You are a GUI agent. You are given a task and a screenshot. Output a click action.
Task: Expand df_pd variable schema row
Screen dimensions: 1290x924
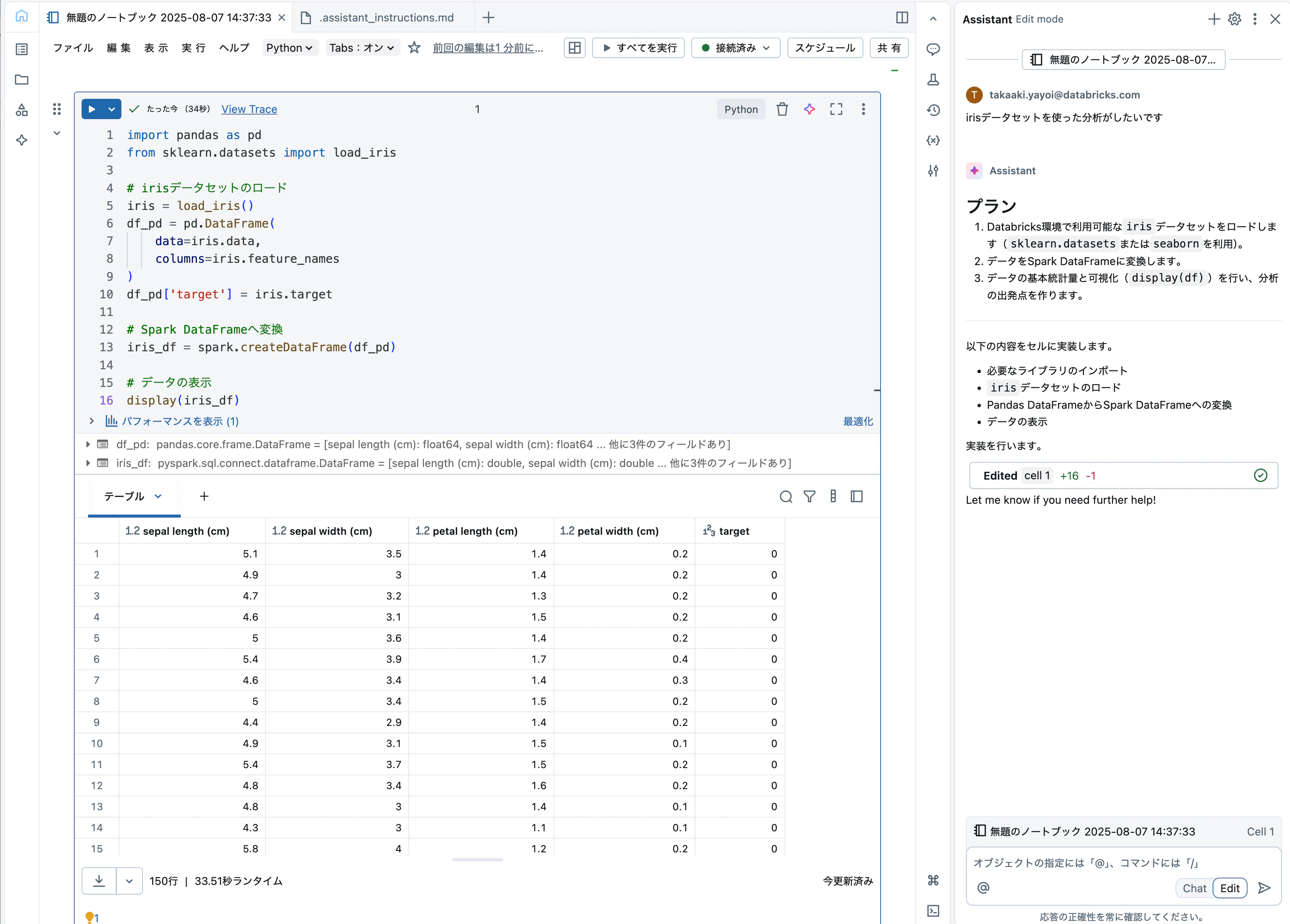(x=88, y=444)
